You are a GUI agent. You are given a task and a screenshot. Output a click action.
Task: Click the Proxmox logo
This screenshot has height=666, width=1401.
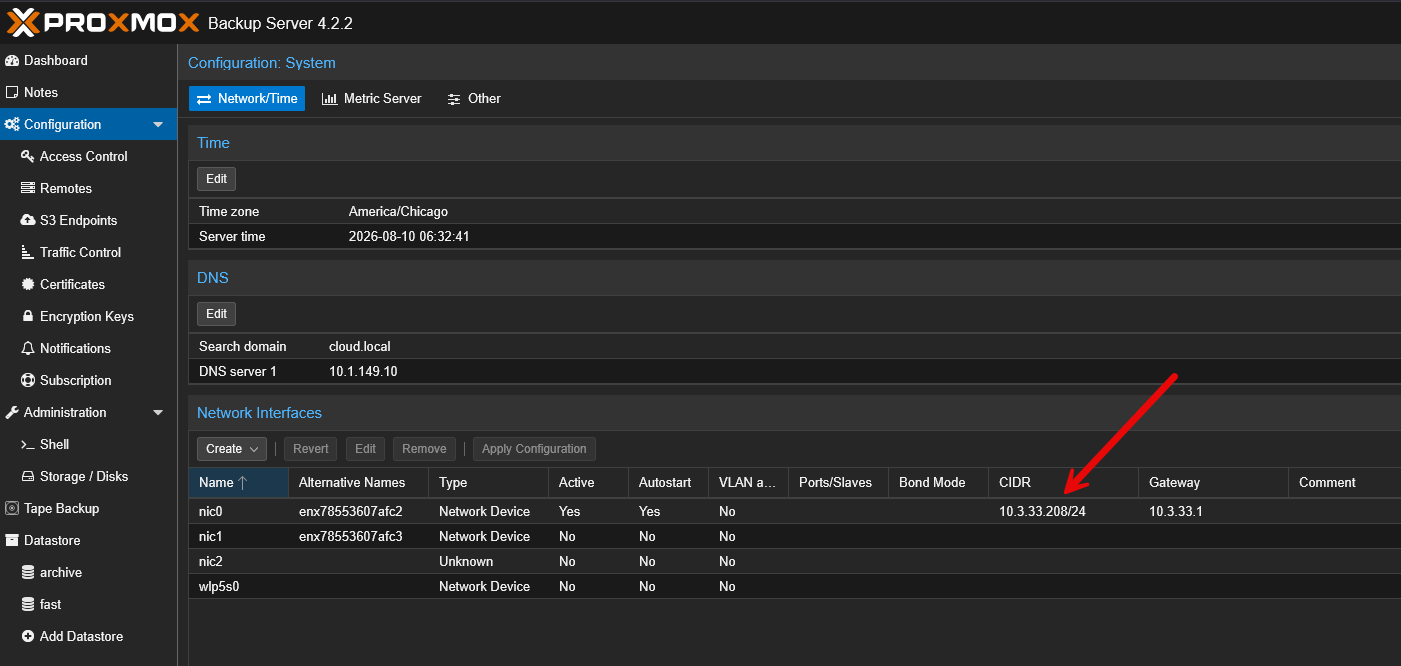click(103, 22)
